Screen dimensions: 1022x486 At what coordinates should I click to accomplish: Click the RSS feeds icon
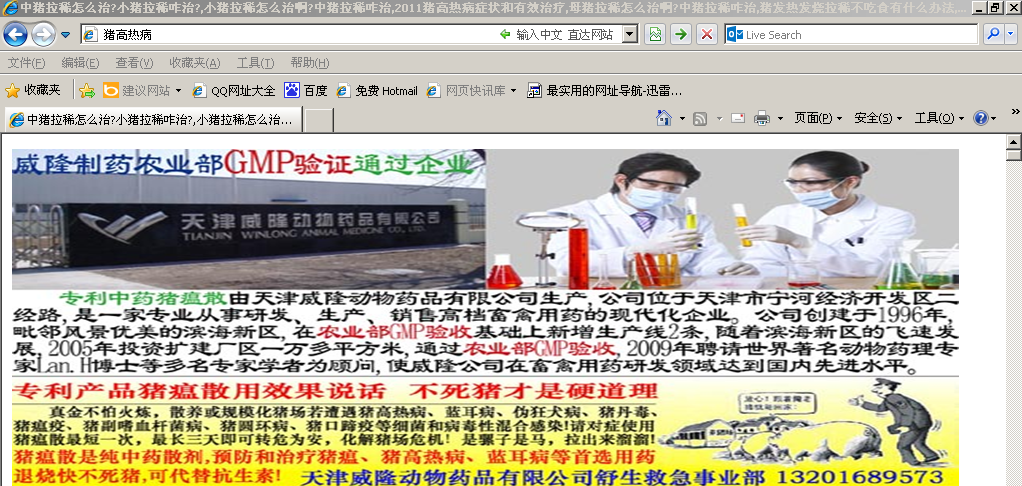point(701,118)
